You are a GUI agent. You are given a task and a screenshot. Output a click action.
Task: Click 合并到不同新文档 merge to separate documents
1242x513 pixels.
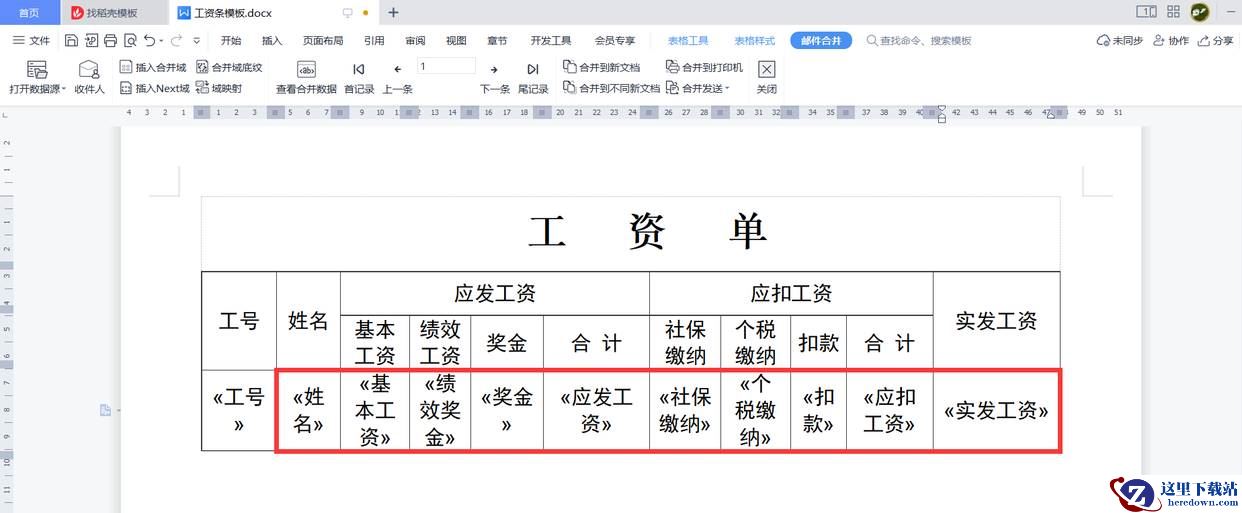tap(611, 88)
